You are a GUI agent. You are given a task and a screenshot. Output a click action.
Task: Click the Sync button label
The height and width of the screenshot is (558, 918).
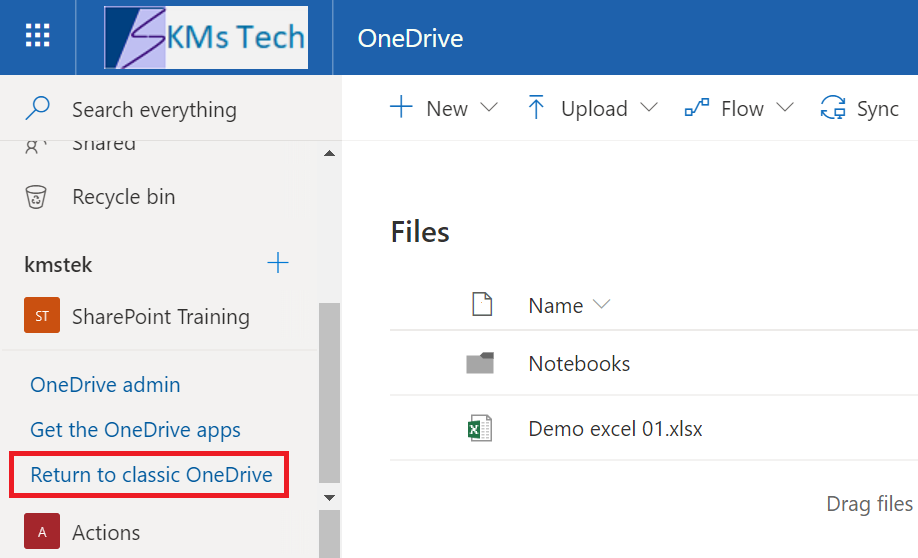pyautogui.click(x=878, y=109)
